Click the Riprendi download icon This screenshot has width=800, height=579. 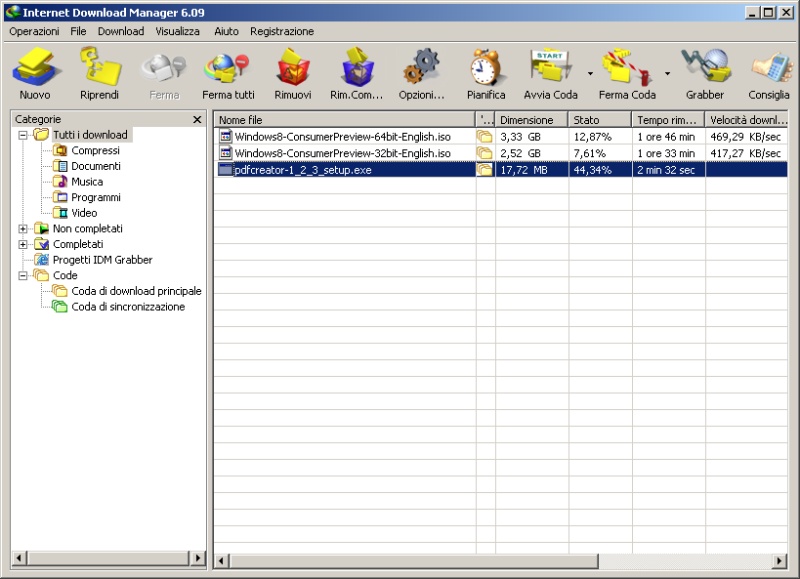[99, 74]
